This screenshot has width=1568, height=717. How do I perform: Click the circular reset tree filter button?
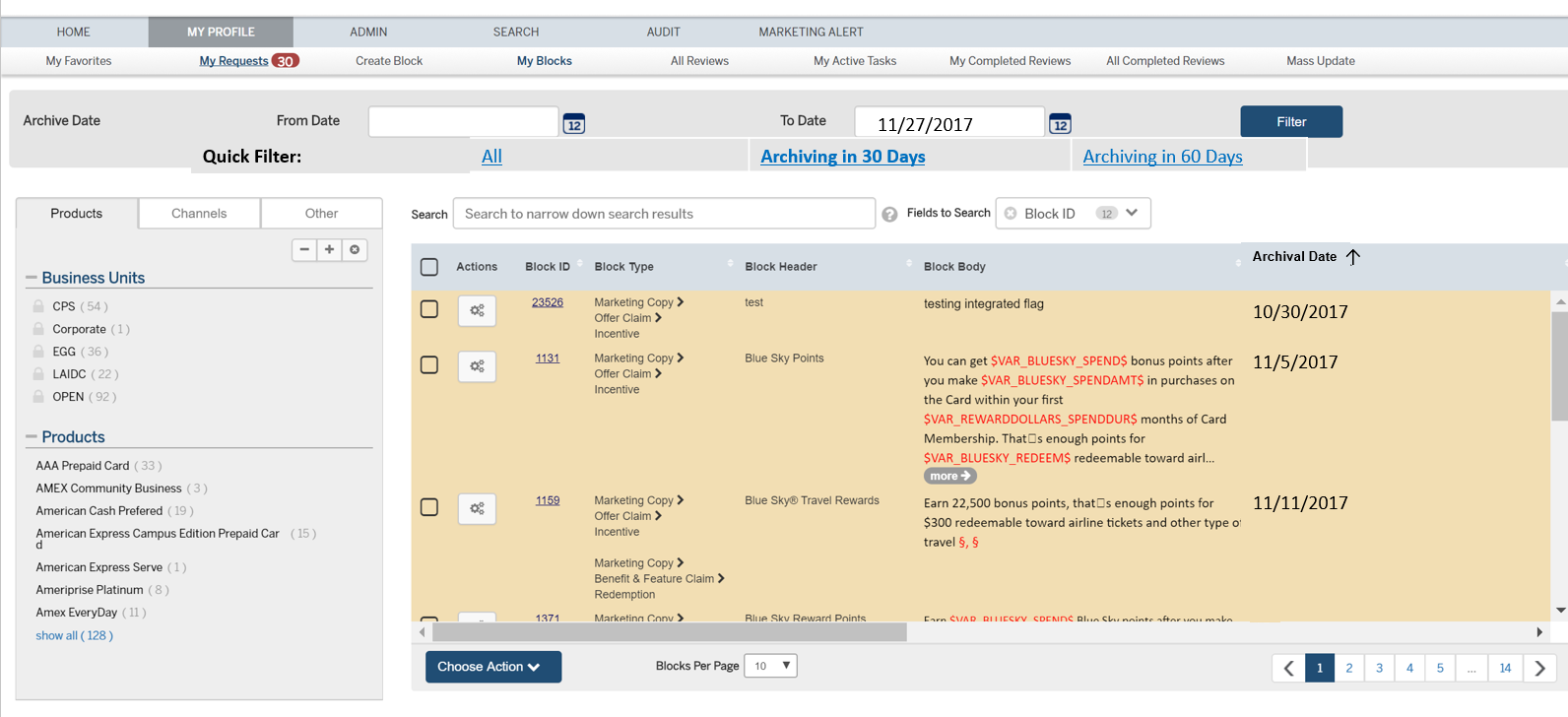click(355, 249)
